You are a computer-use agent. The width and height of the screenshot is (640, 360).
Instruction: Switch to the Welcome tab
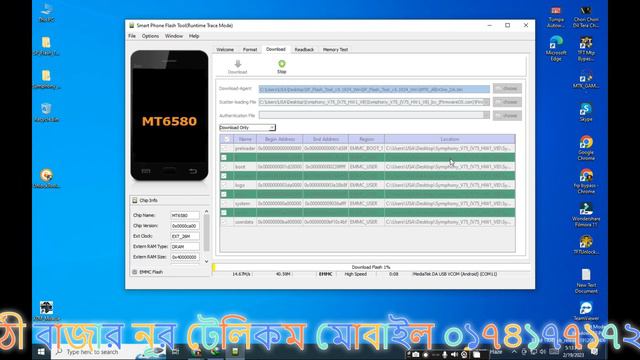[225, 50]
